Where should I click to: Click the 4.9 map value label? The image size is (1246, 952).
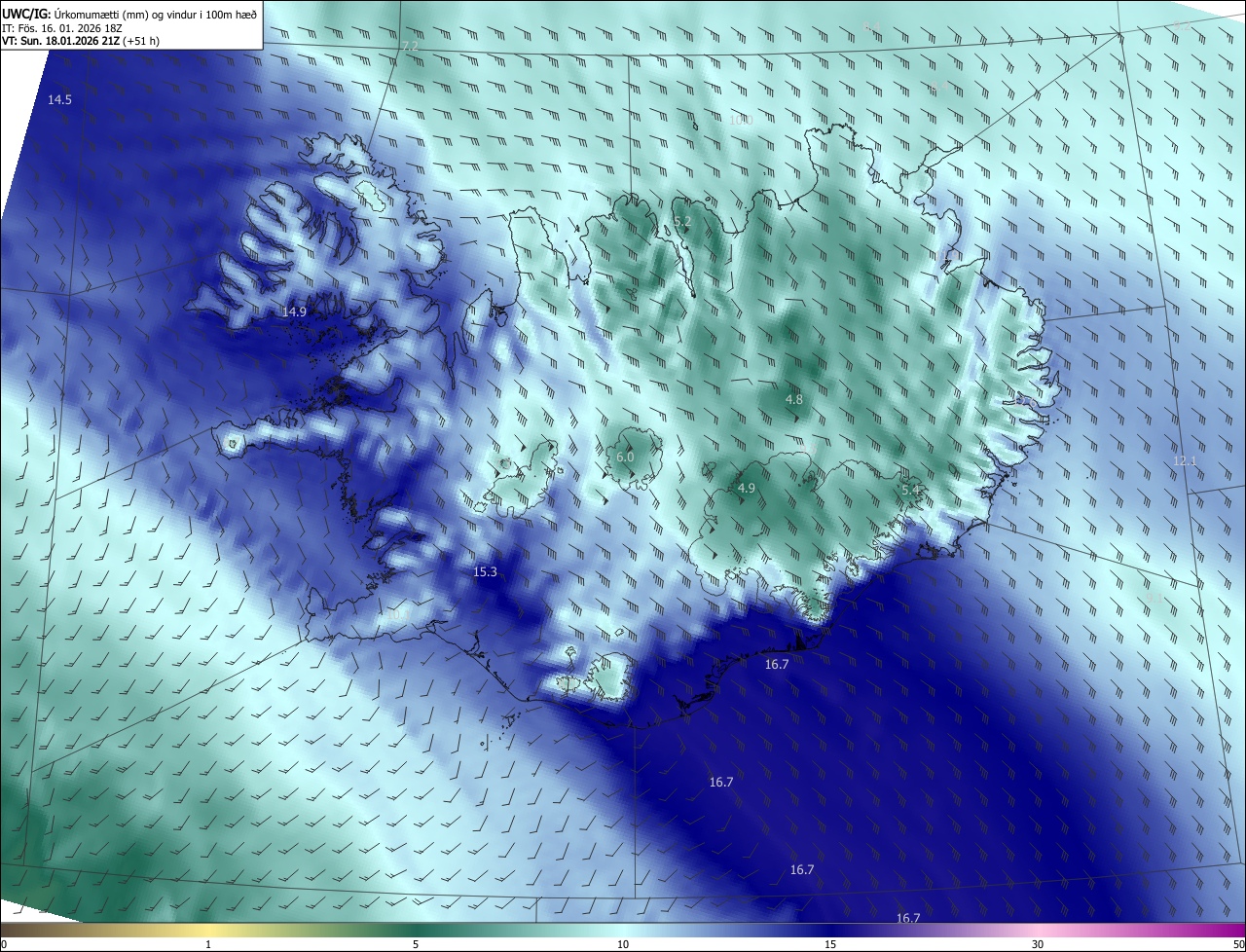click(x=747, y=488)
